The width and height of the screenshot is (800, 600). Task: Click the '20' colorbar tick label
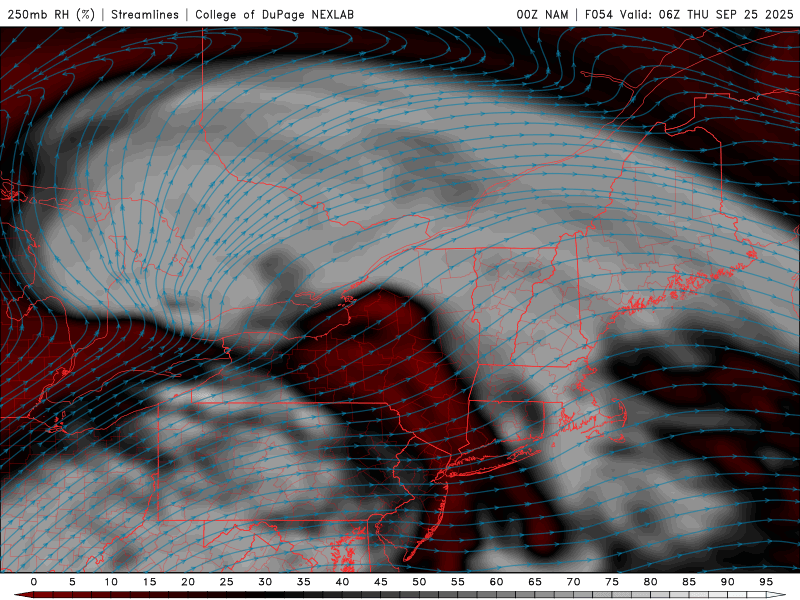click(188, 582)
